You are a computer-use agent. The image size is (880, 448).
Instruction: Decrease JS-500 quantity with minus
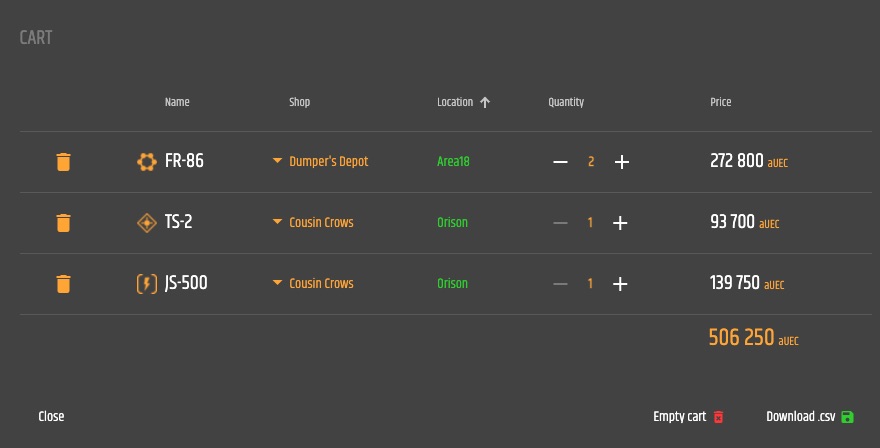[x=560, y=284]
